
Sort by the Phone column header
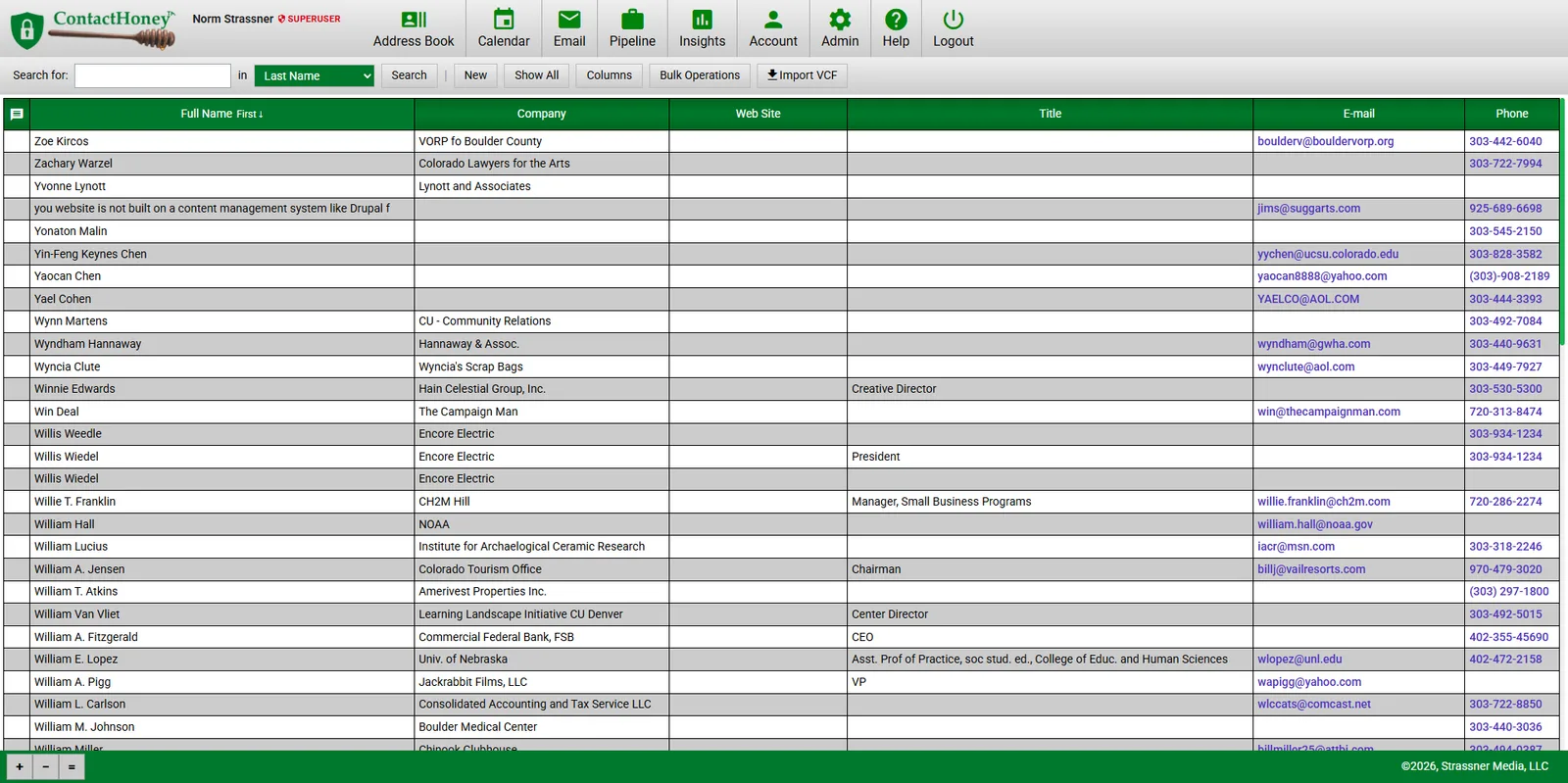1511,114
